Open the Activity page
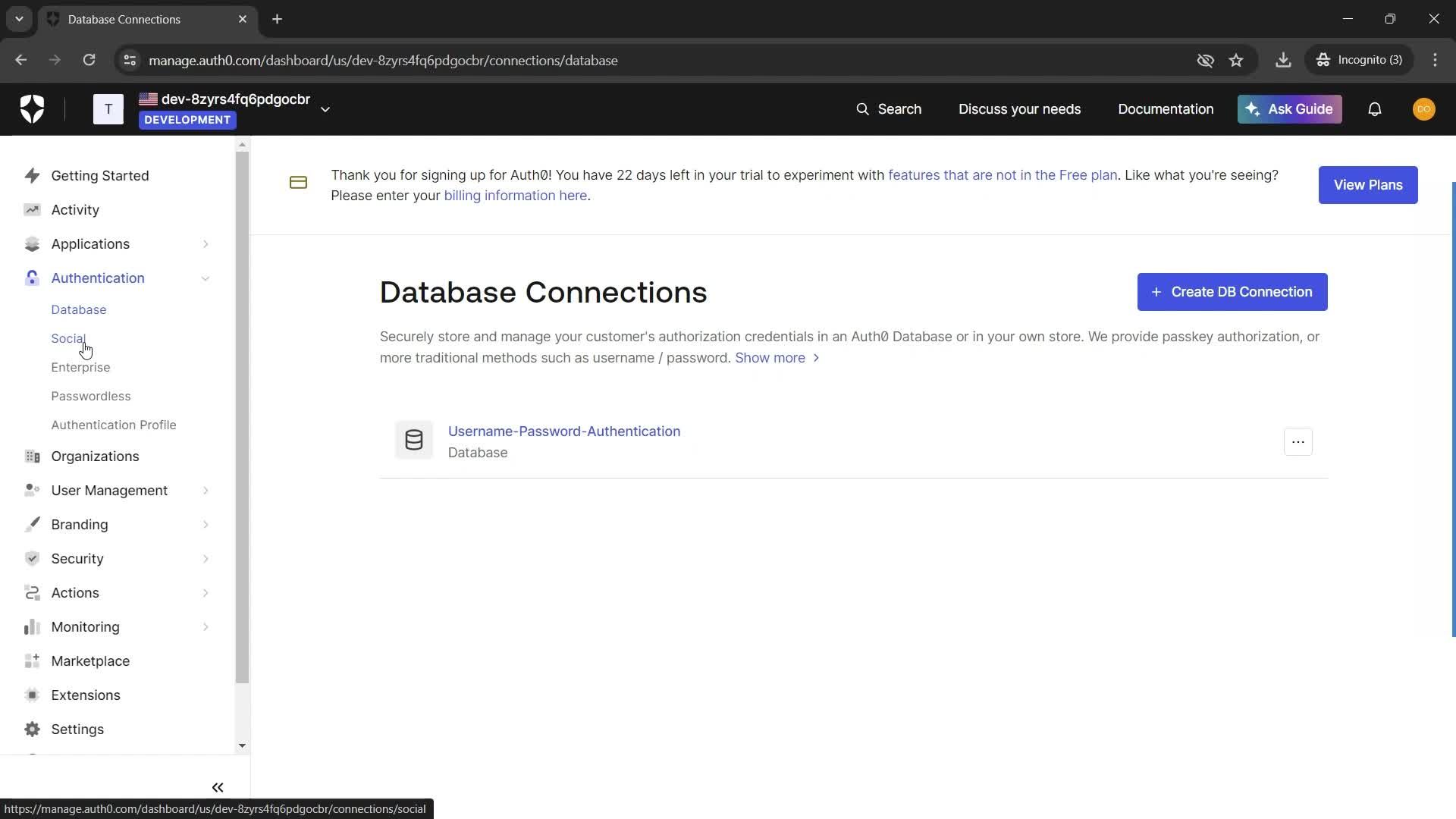This screenshot has width=1456, height=819. click(75, 210)
